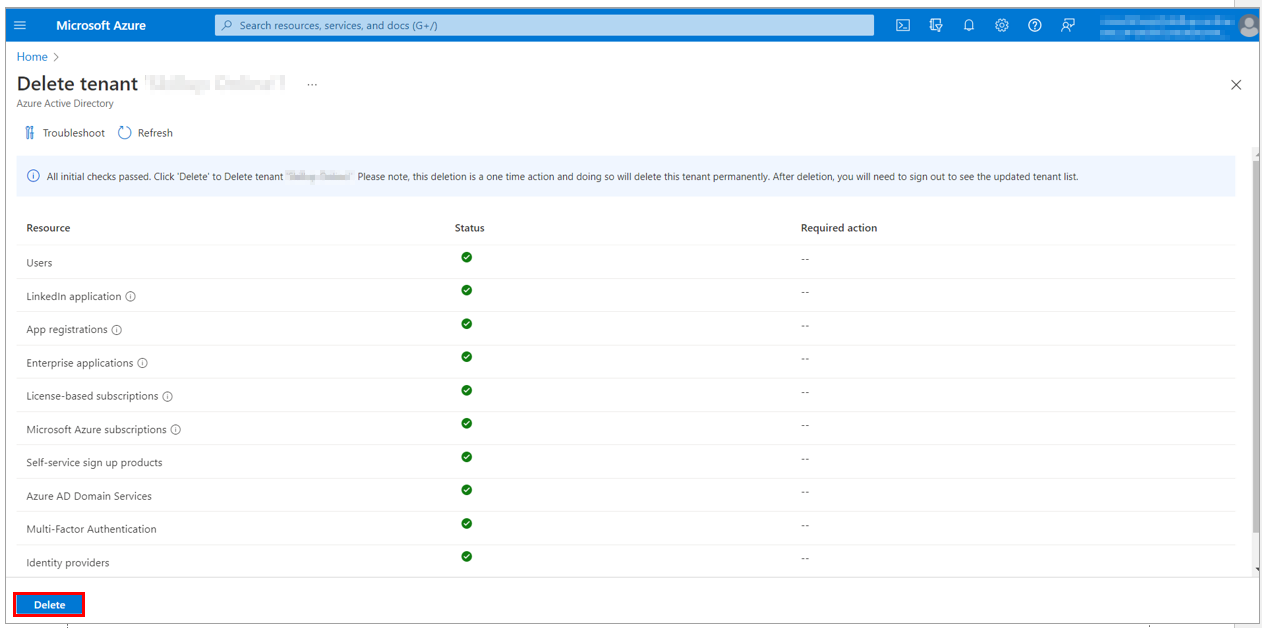
Task: Click the green status check for LinkedIn application
Action: 467,290
